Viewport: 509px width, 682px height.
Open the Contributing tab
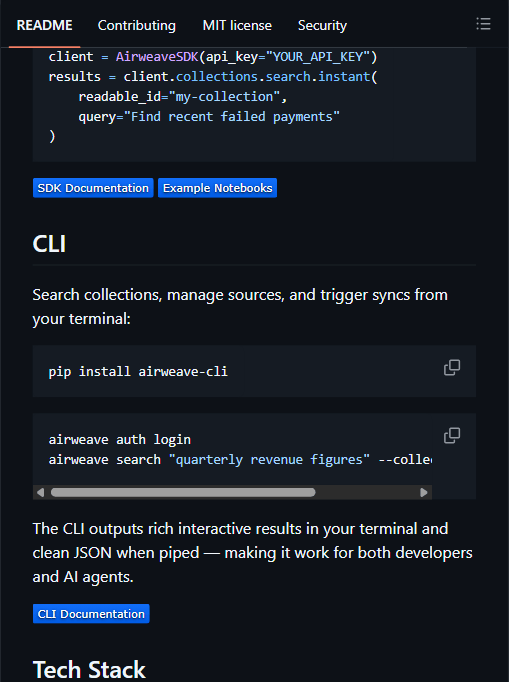pyautogui.click(x=137, y=25)
